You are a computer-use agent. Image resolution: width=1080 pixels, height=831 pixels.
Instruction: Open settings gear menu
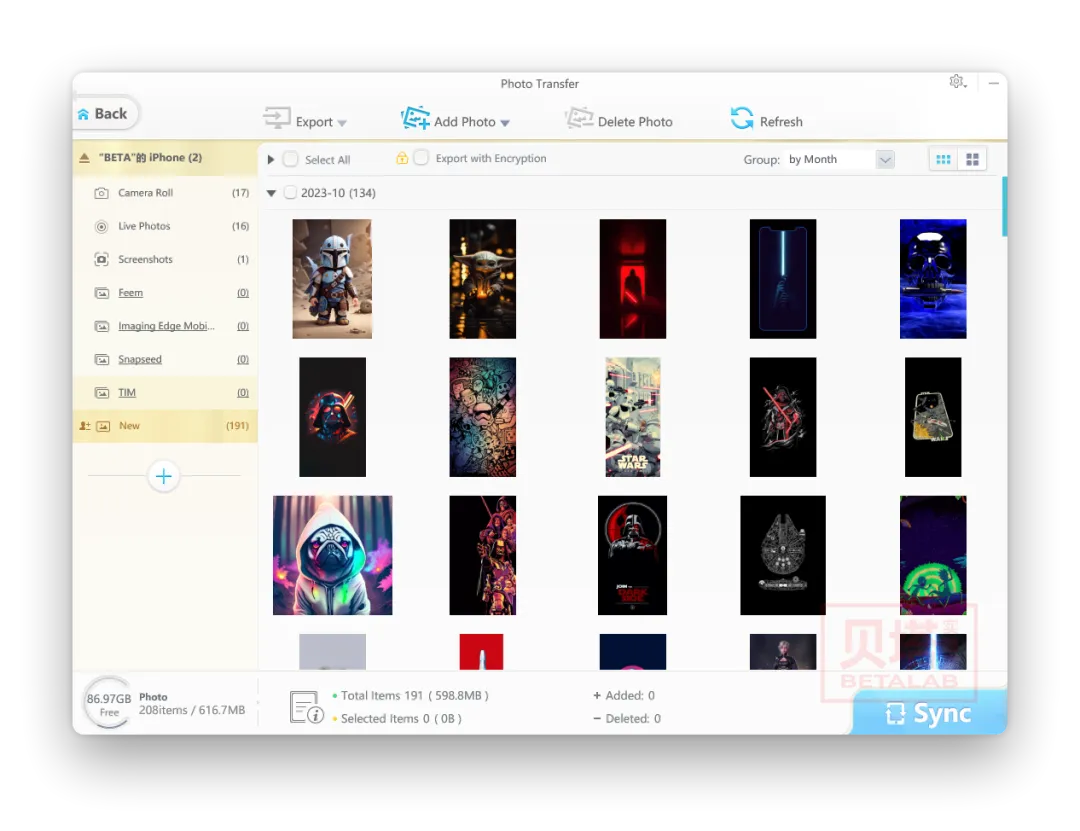tap(957, 82)
